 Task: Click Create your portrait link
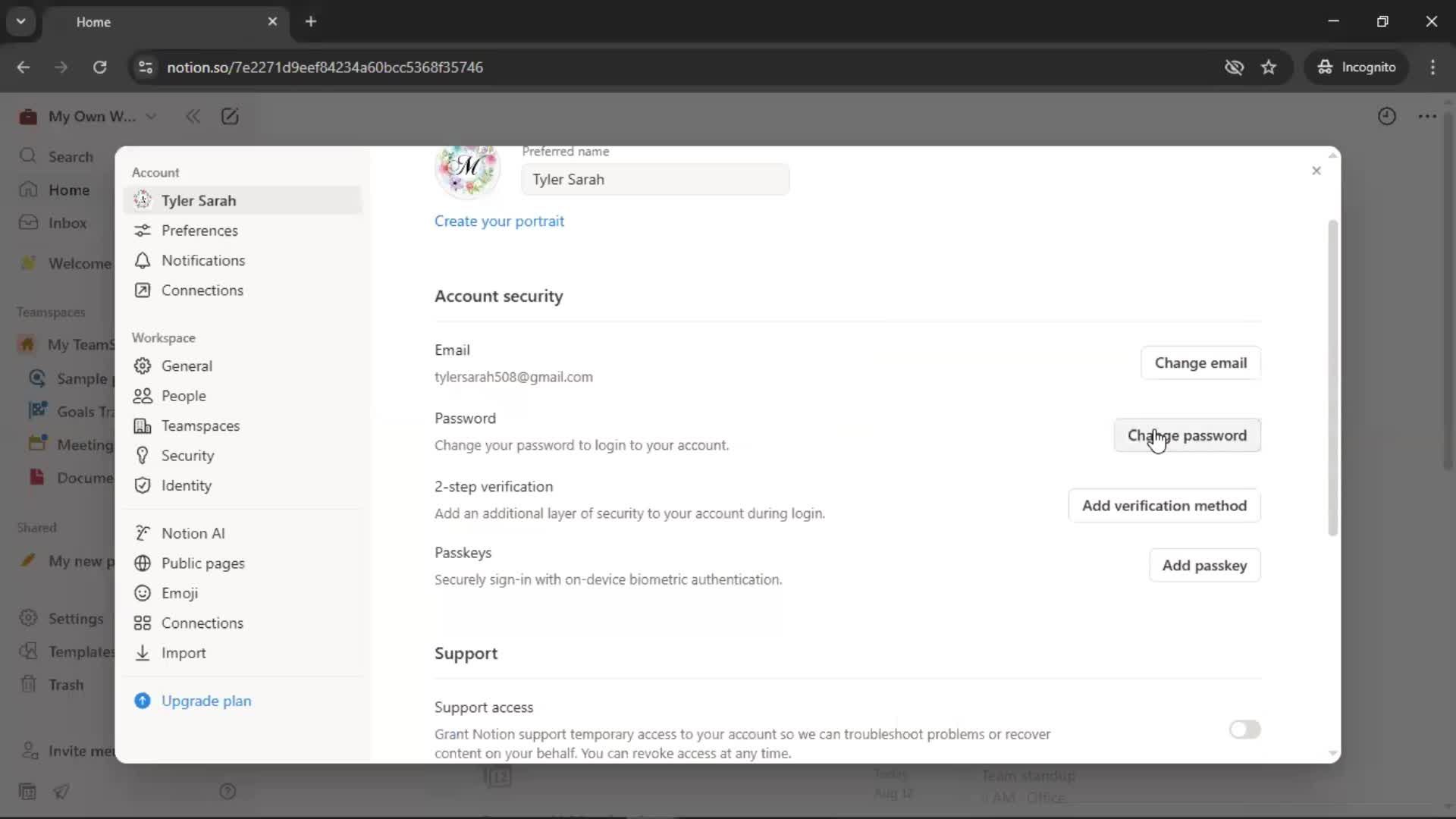499,221
